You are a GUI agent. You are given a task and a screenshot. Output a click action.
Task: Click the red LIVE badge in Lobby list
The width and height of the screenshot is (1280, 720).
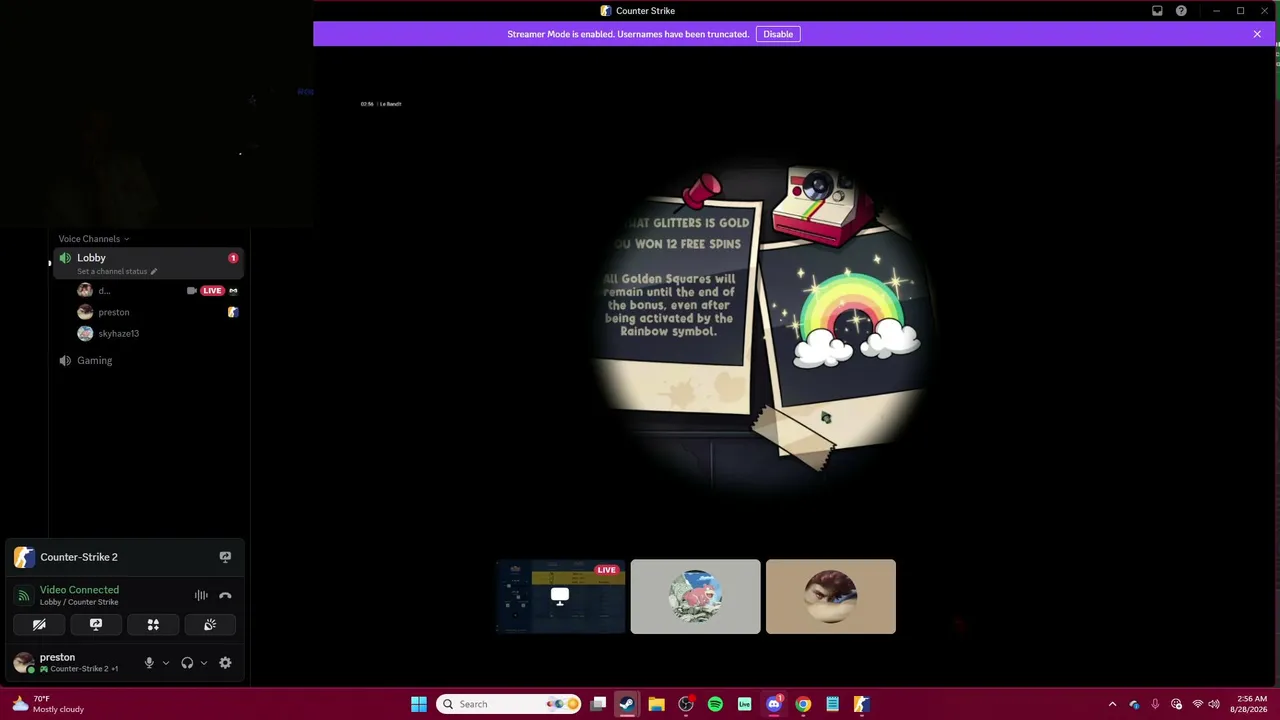(212, 291)
